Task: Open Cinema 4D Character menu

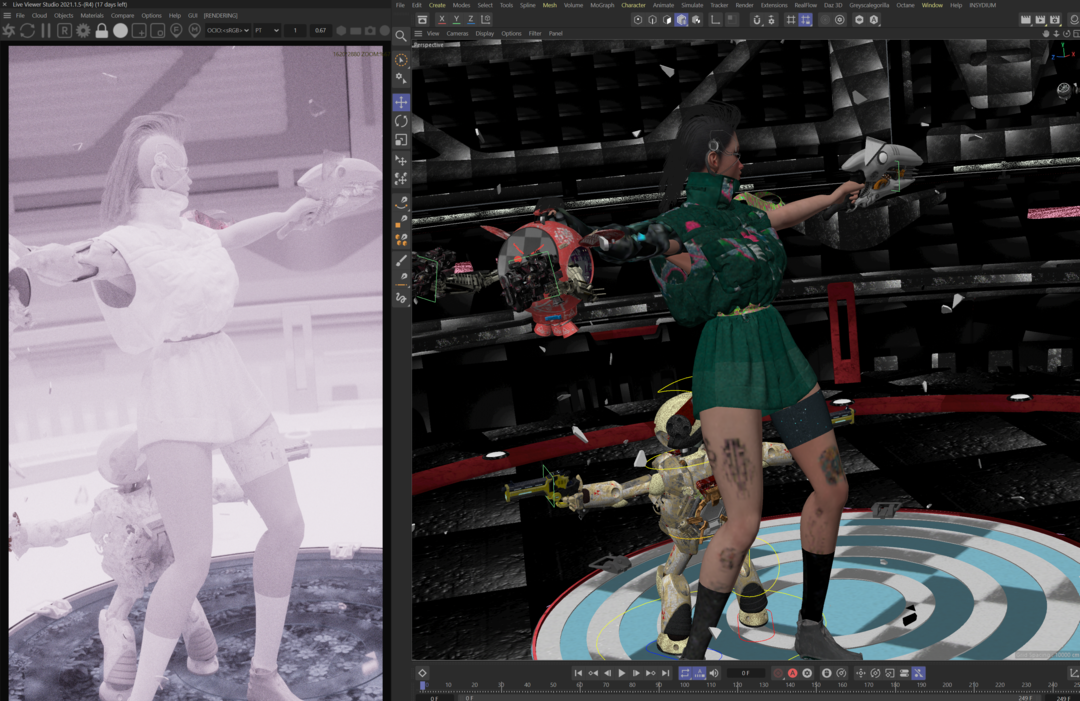Action: click(x=633, y=5)
